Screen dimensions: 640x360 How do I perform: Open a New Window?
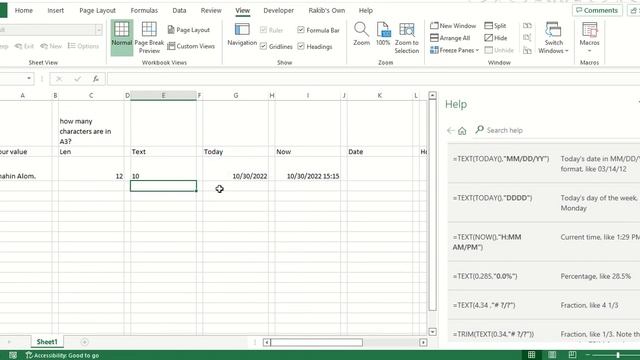[x=453, y=26]
